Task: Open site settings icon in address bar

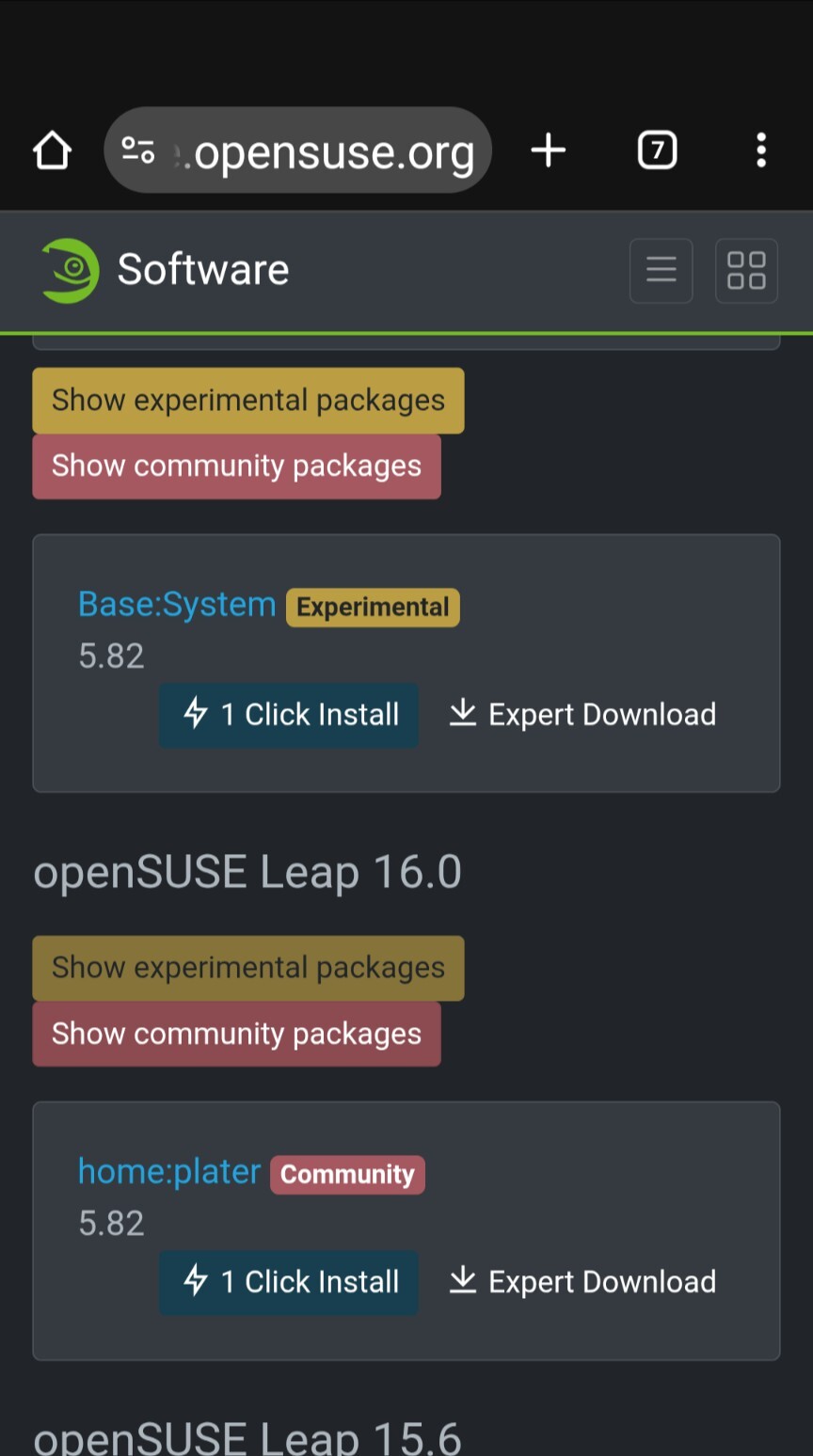Action: (138, 150)
